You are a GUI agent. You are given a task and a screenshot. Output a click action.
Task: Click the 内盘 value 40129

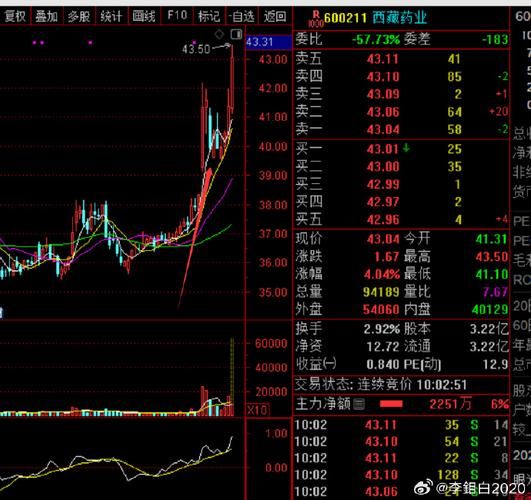click(490, 310)
